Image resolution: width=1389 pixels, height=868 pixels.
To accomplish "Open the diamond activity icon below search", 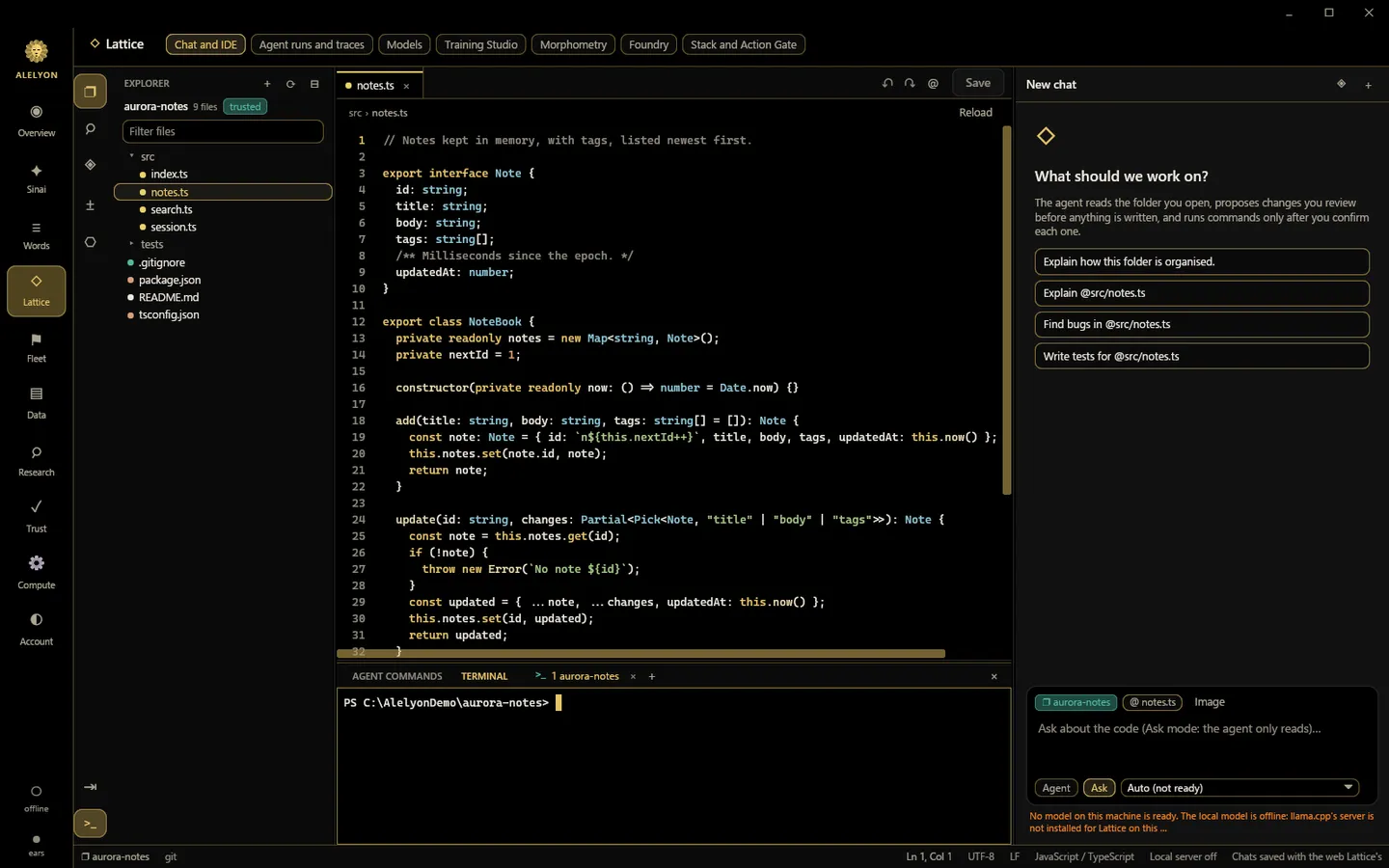I will pos(90,165).
